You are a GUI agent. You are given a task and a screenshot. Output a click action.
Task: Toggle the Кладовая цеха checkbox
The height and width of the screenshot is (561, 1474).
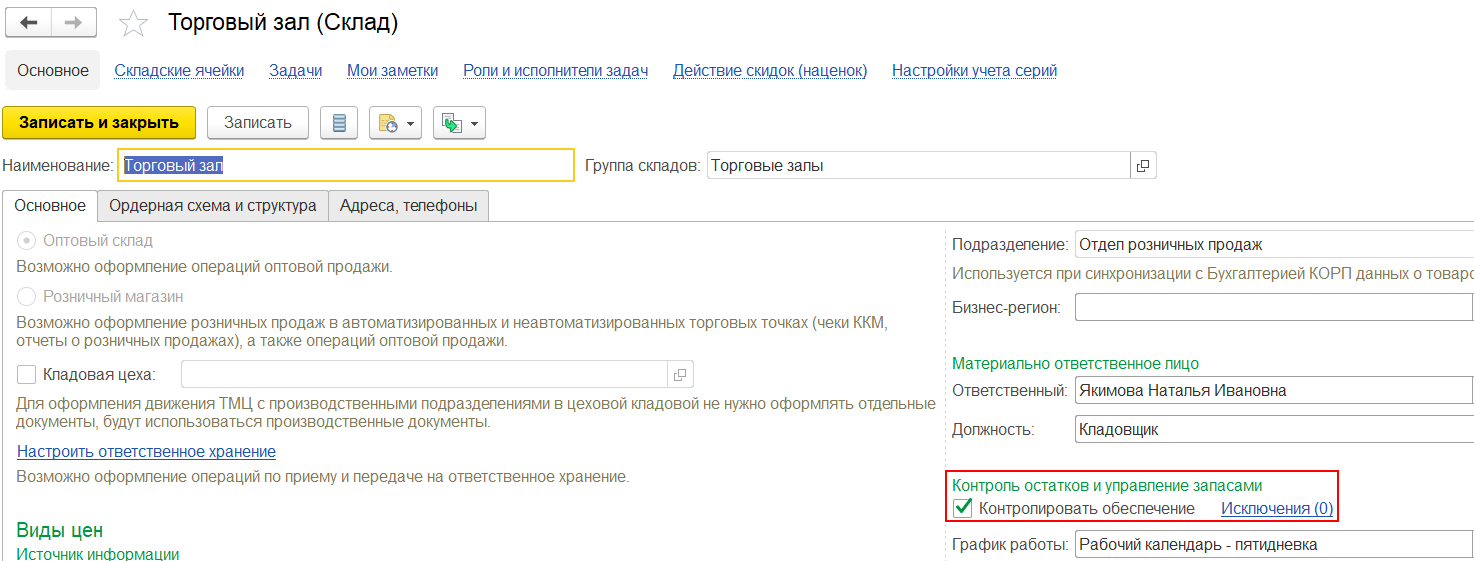(27, 375)
